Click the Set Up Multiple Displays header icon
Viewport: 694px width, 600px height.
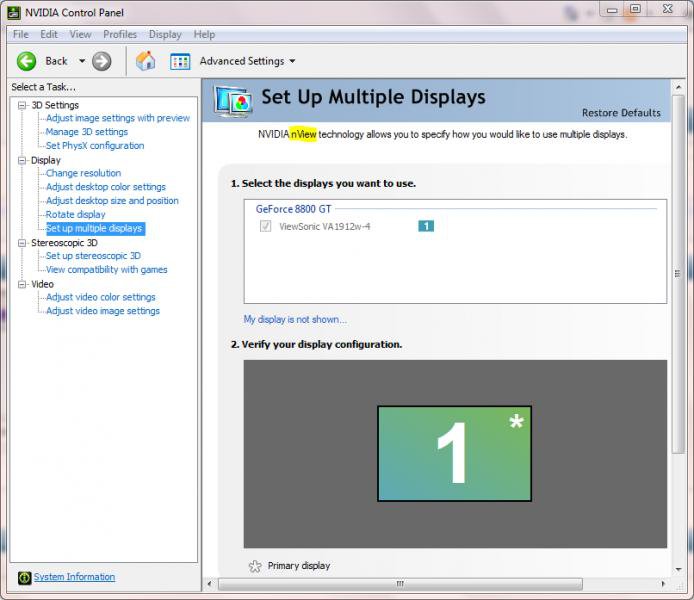(x=233, y=101)
